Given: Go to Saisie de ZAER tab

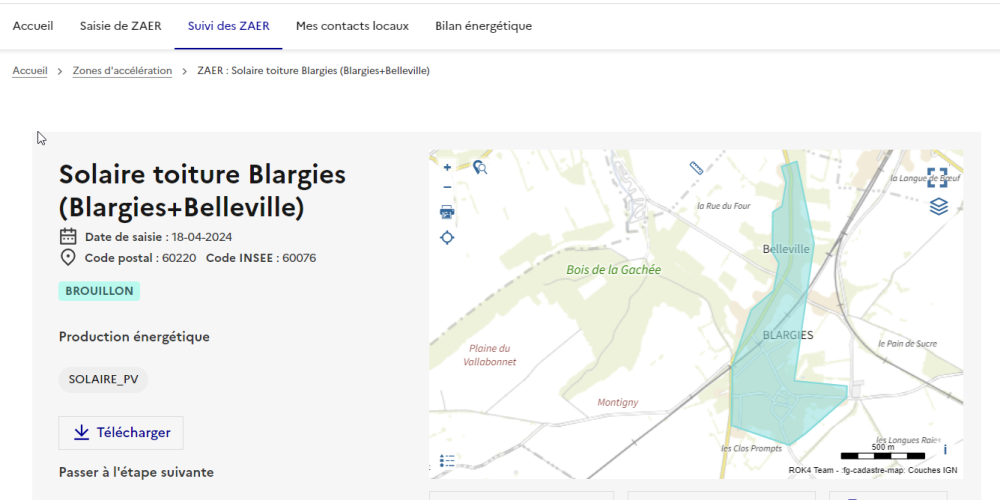Looking at the screenshot, I should (120, 26).
